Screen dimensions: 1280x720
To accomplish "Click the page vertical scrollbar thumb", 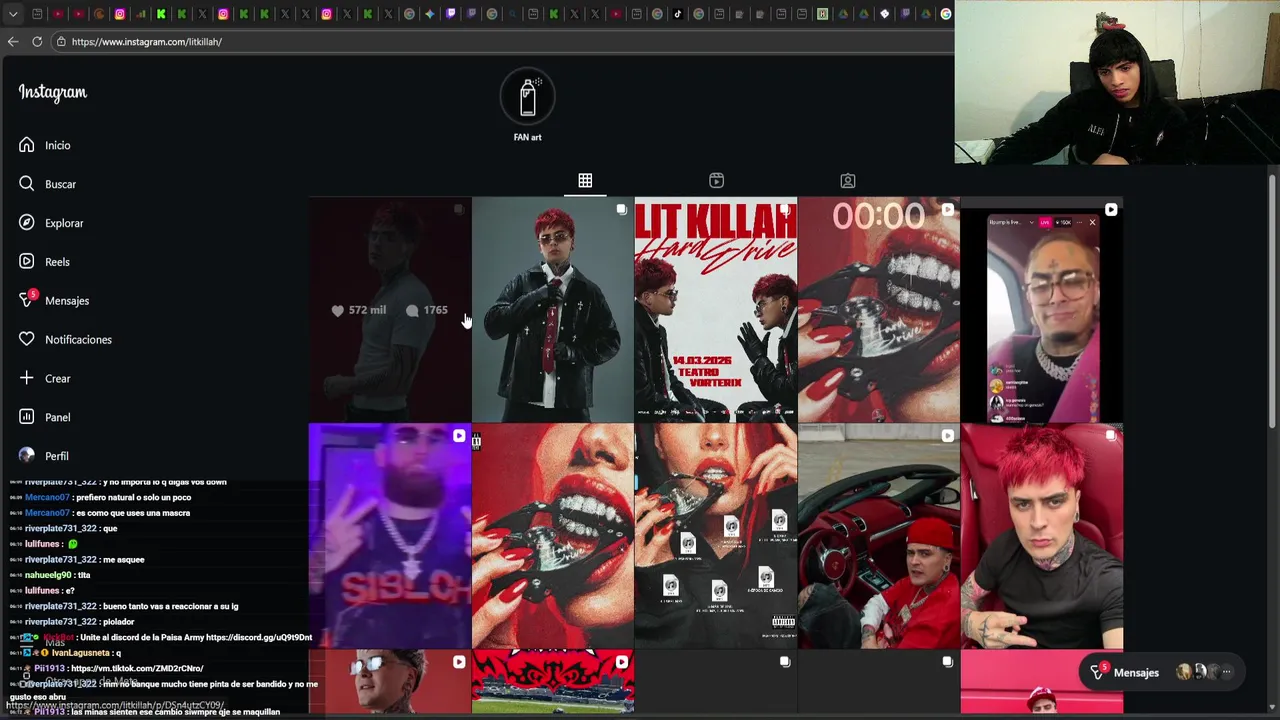I will tap(1272, 303).
